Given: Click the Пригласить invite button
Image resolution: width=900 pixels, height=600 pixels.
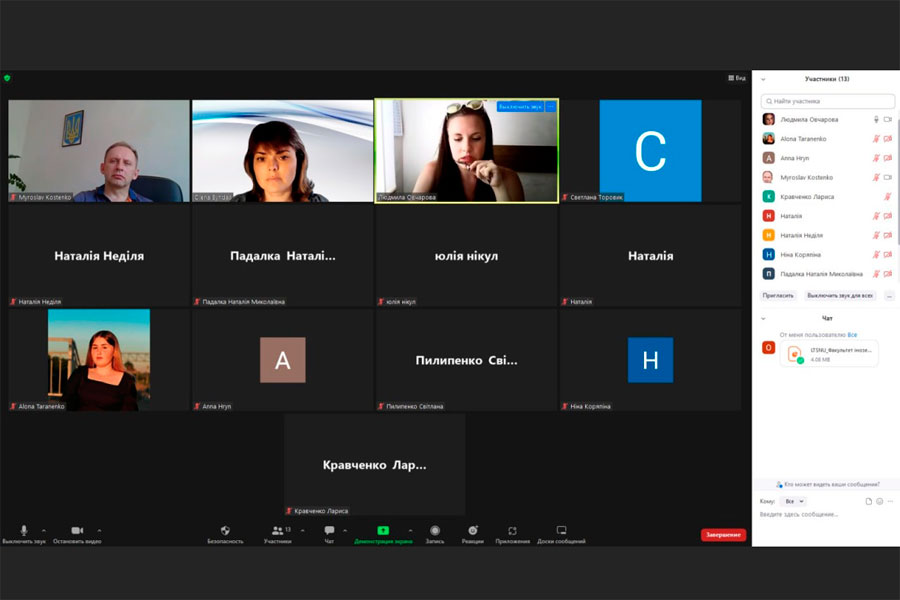Looking at the screenshot, I should (778, 296).
